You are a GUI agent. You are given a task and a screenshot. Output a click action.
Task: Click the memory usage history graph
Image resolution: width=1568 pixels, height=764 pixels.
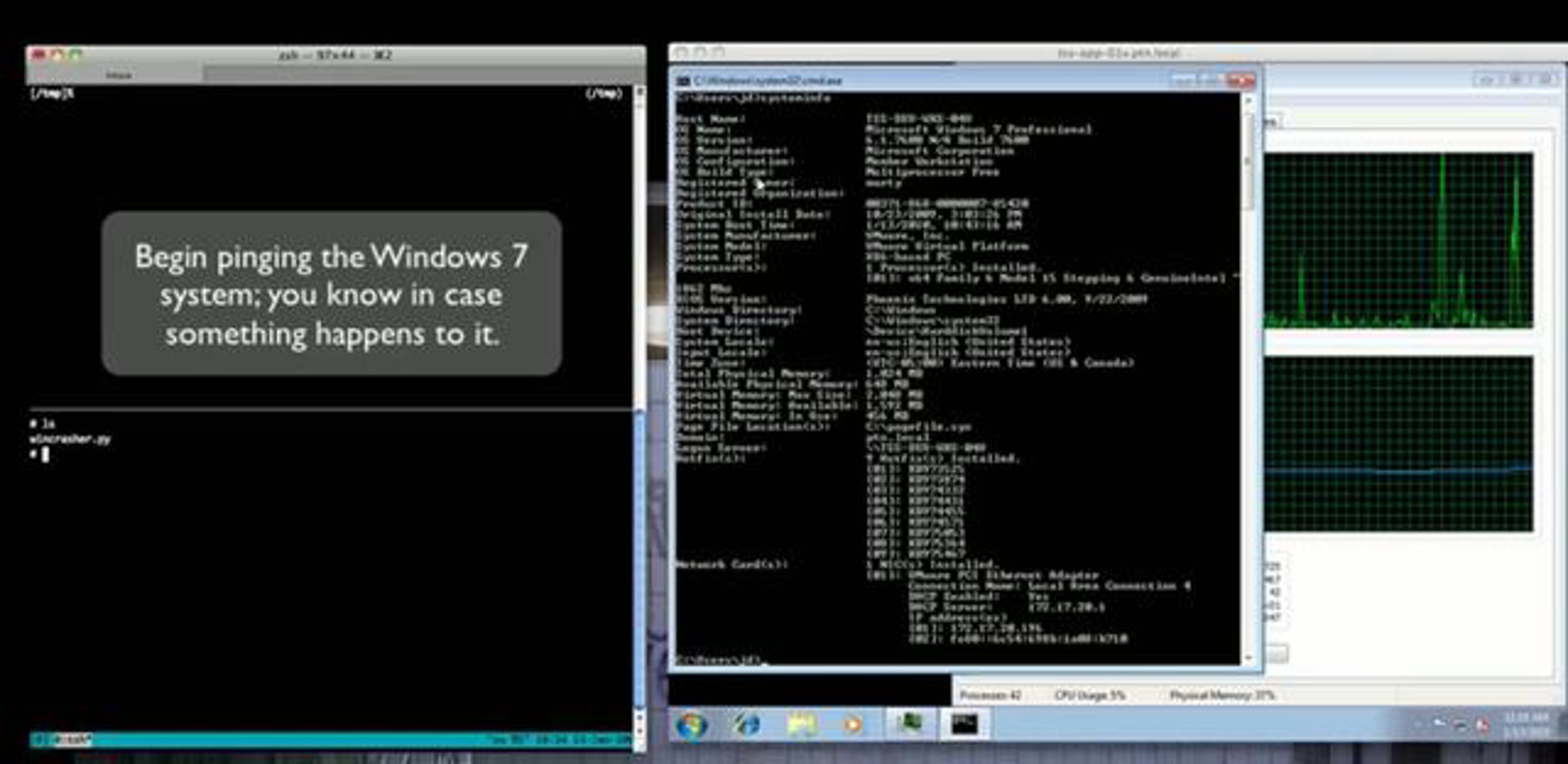(1398, 444)
